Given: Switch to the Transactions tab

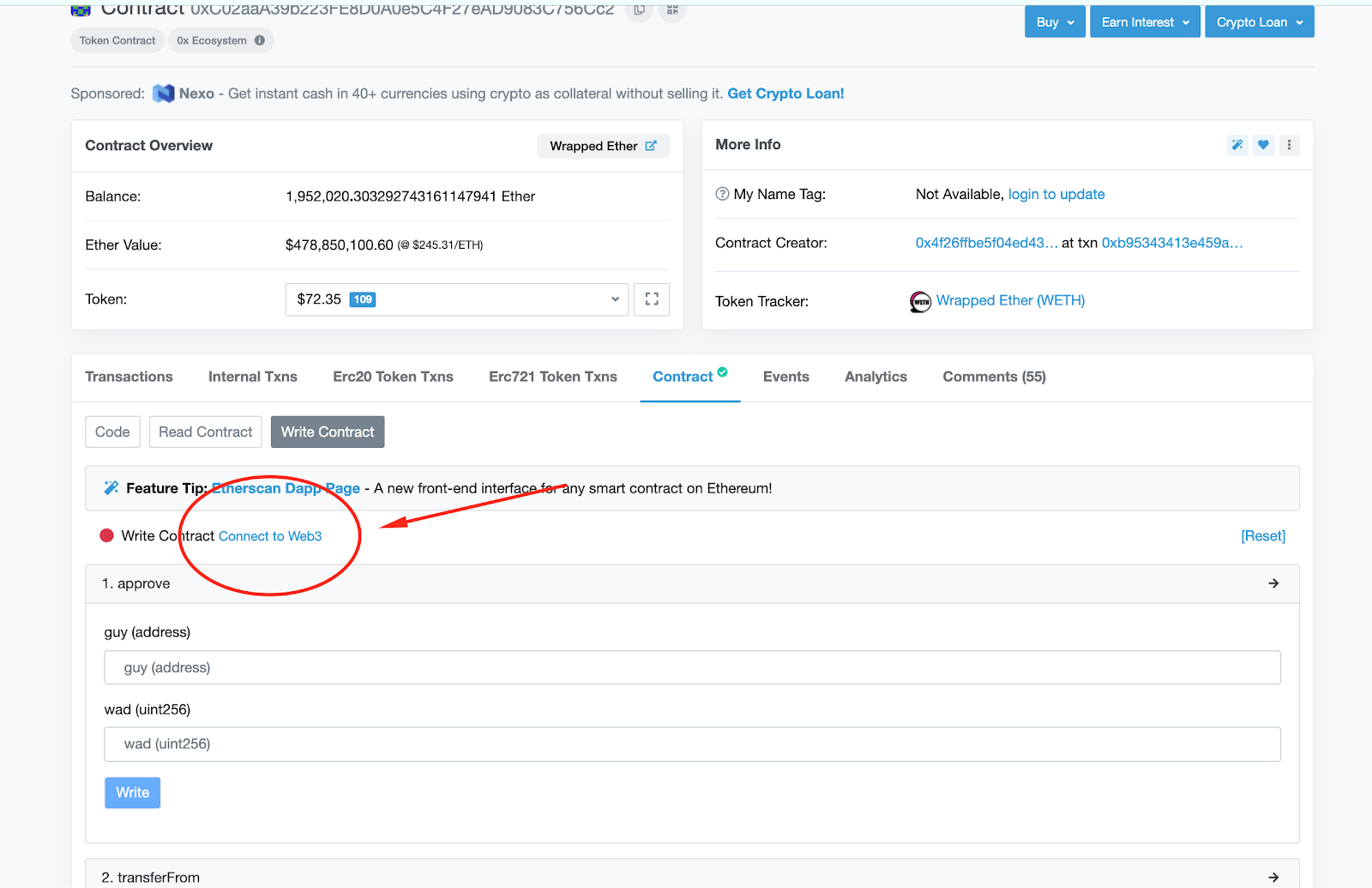Looking at the screenshot, I should 129,377.
